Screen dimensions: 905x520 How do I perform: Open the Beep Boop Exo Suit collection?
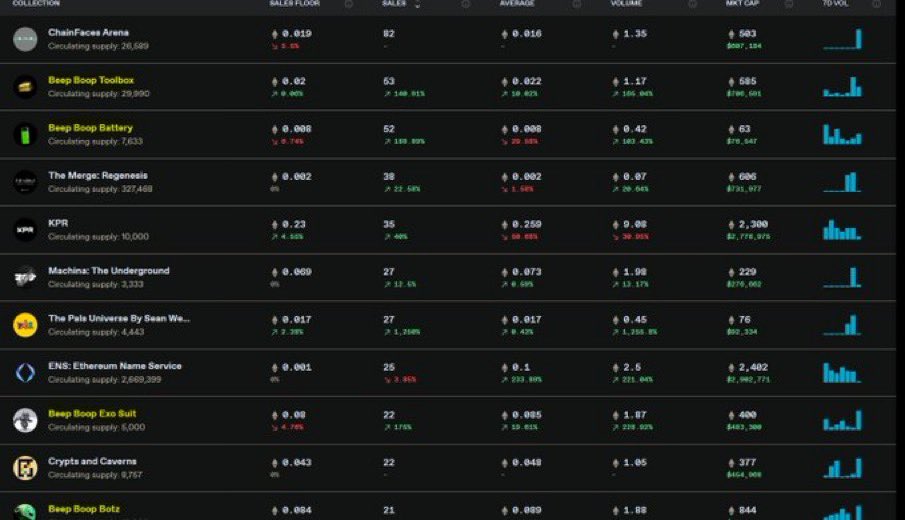pos(92,413)
